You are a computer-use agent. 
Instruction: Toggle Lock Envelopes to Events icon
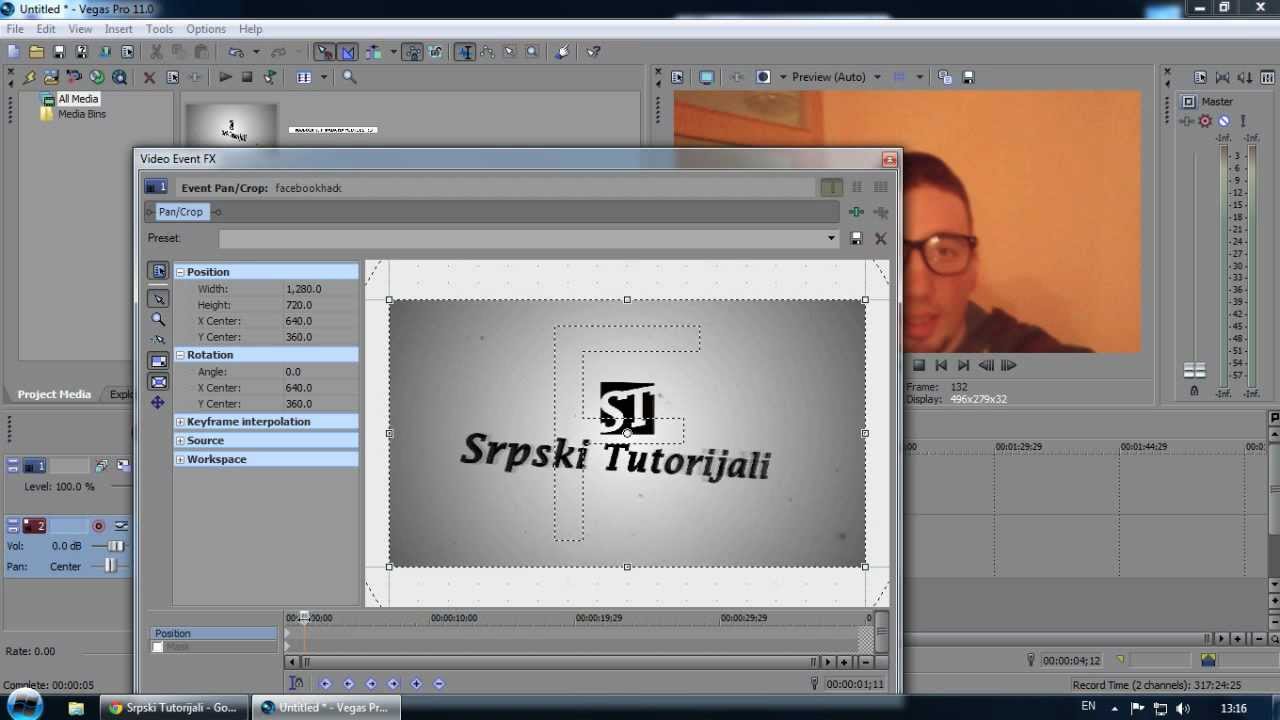[x=412, y=52]
